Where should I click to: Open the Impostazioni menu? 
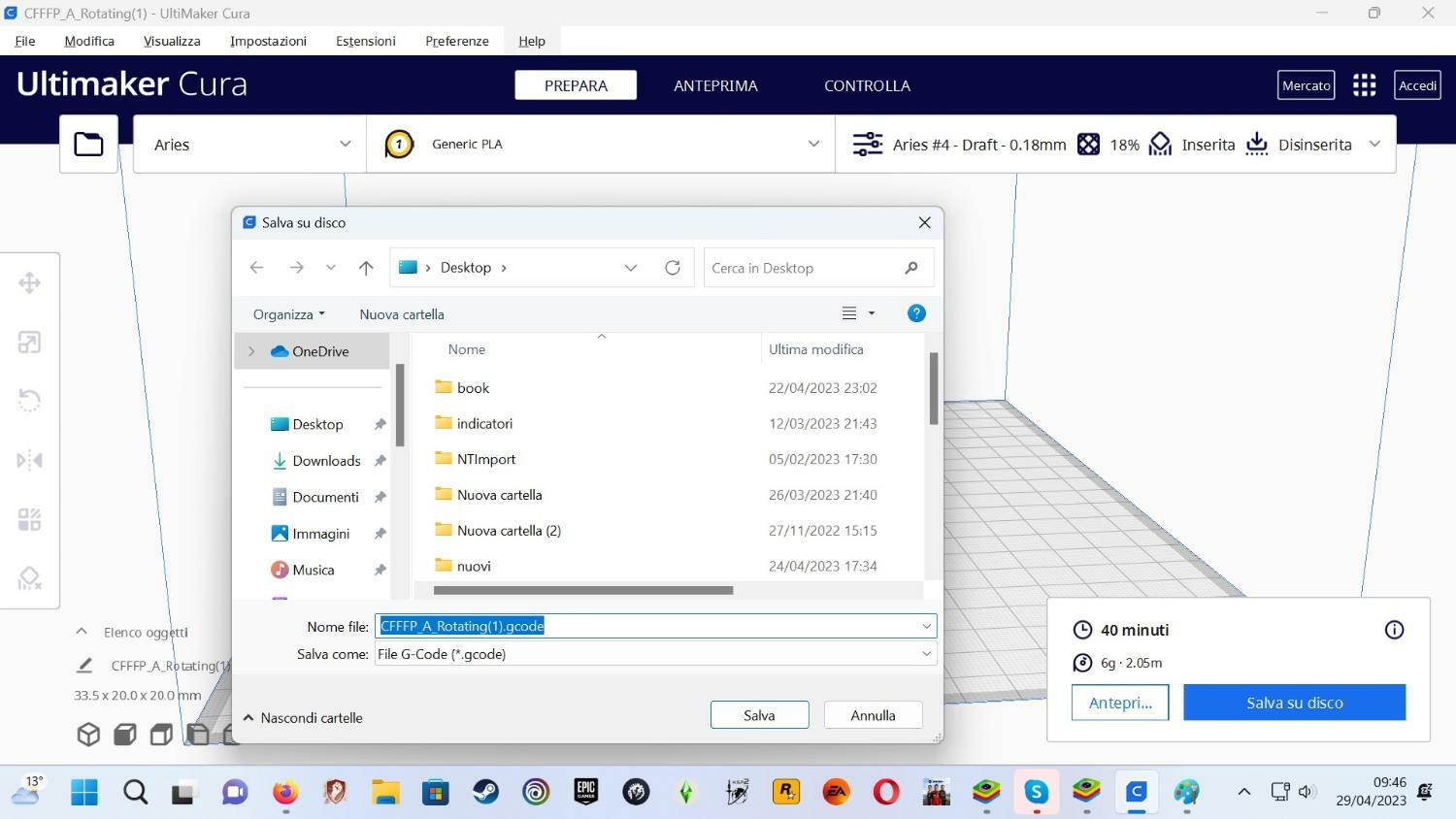[268, 41]
